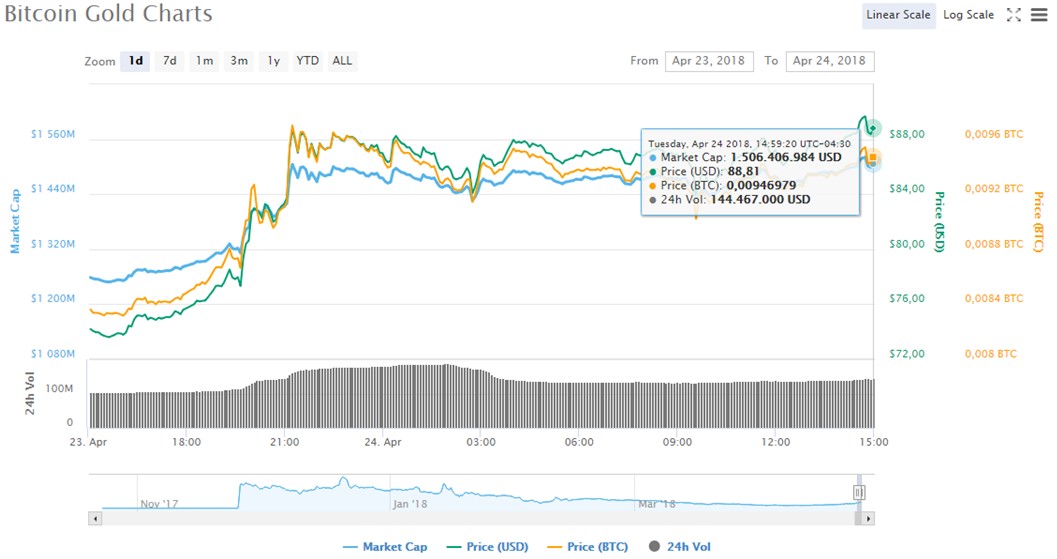Image resolution: width=1057 pixels, height=559 pixels.
Task: Click Jan '18 in the navigator
Action: 410,504
